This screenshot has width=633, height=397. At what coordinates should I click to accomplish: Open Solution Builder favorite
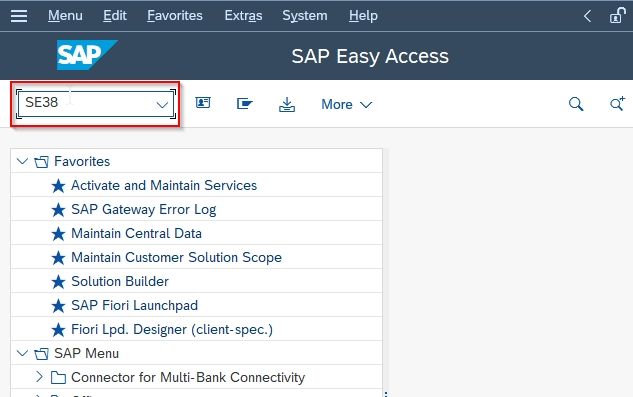(120, 281)
